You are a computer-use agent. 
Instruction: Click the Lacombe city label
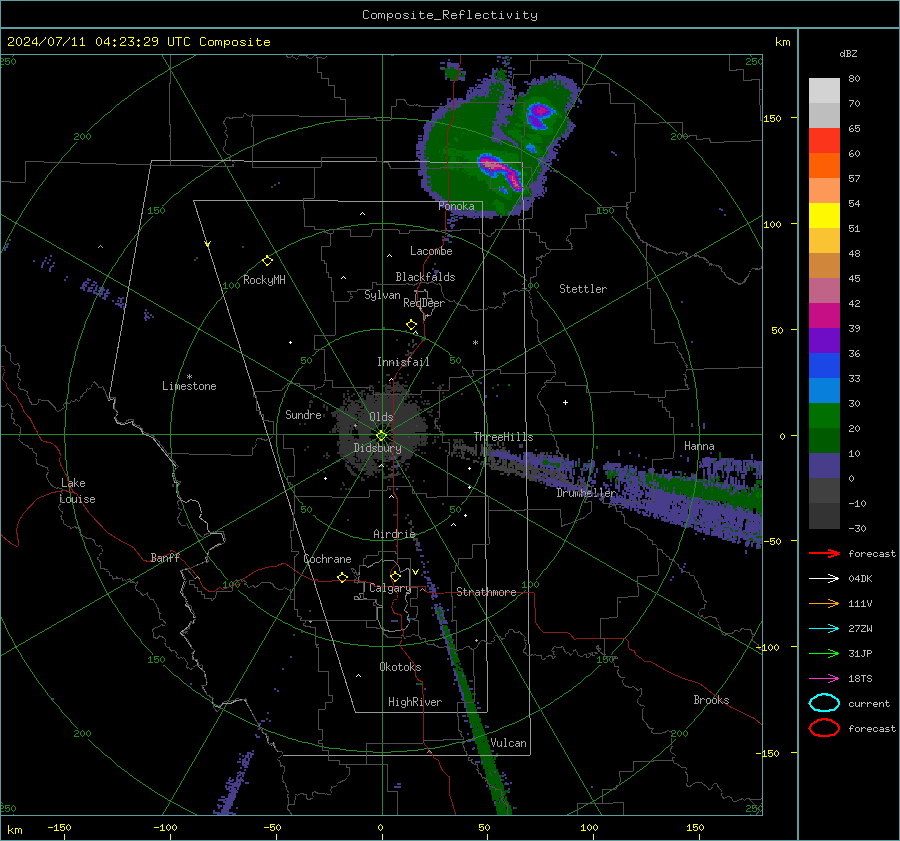point(431,251)
